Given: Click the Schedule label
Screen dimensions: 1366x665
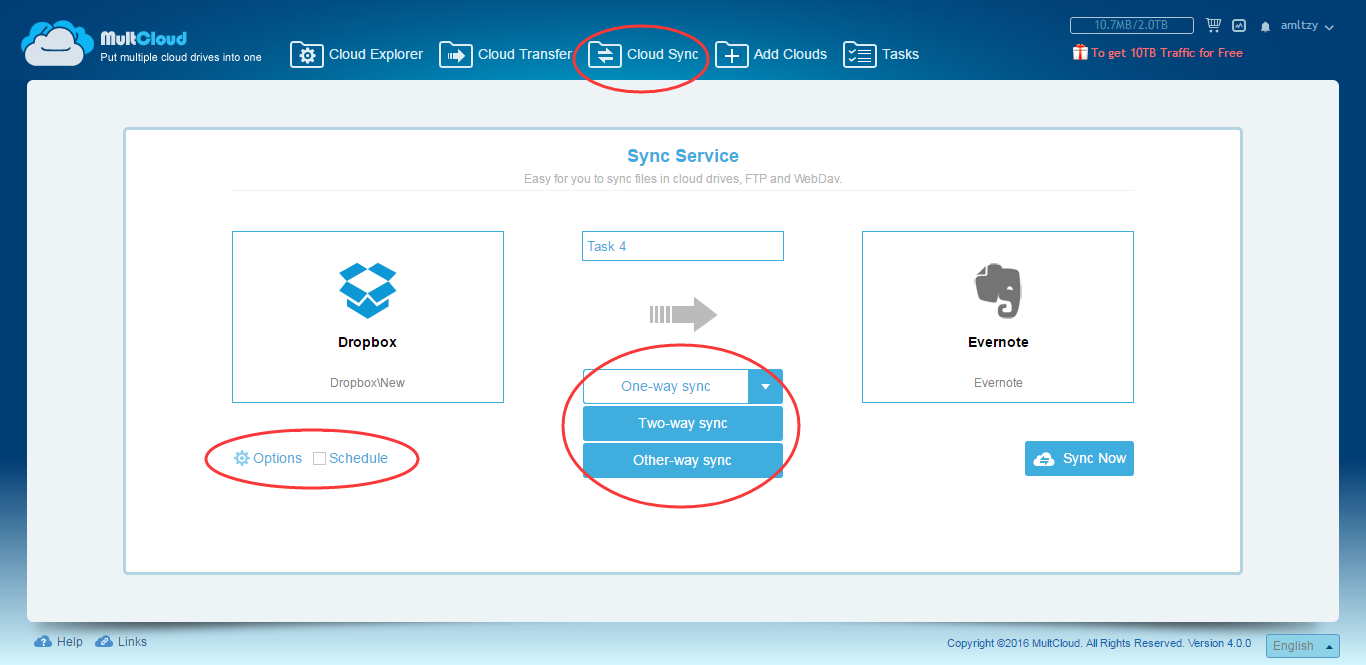Looking at the screenshot, I should [358, 458].
